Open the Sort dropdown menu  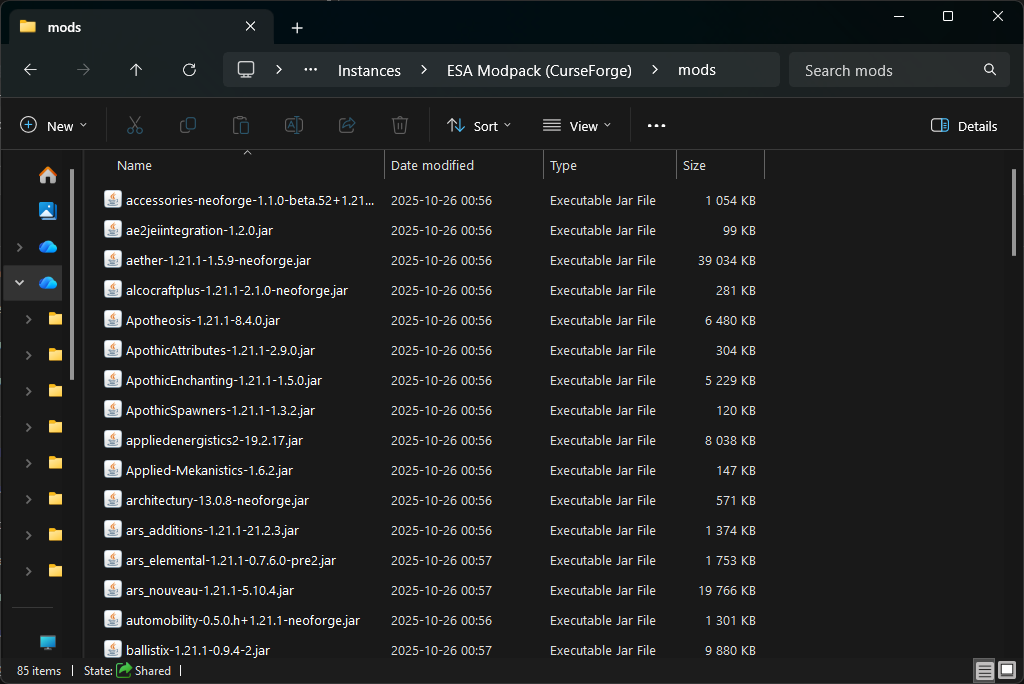(478, 126)
